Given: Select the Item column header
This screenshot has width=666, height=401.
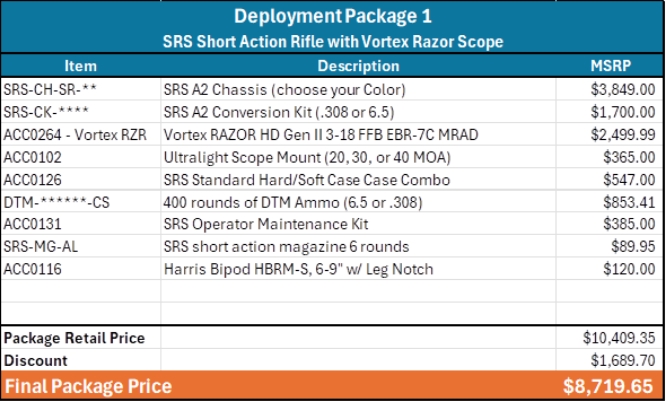Looking at the screenshot, I should tap(80, 66).
